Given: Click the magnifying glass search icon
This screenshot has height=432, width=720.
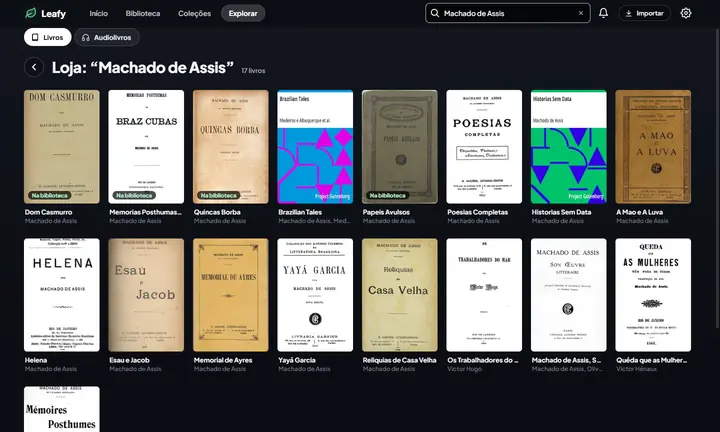Looking at the screenshot, I should [x=434, y=13].
